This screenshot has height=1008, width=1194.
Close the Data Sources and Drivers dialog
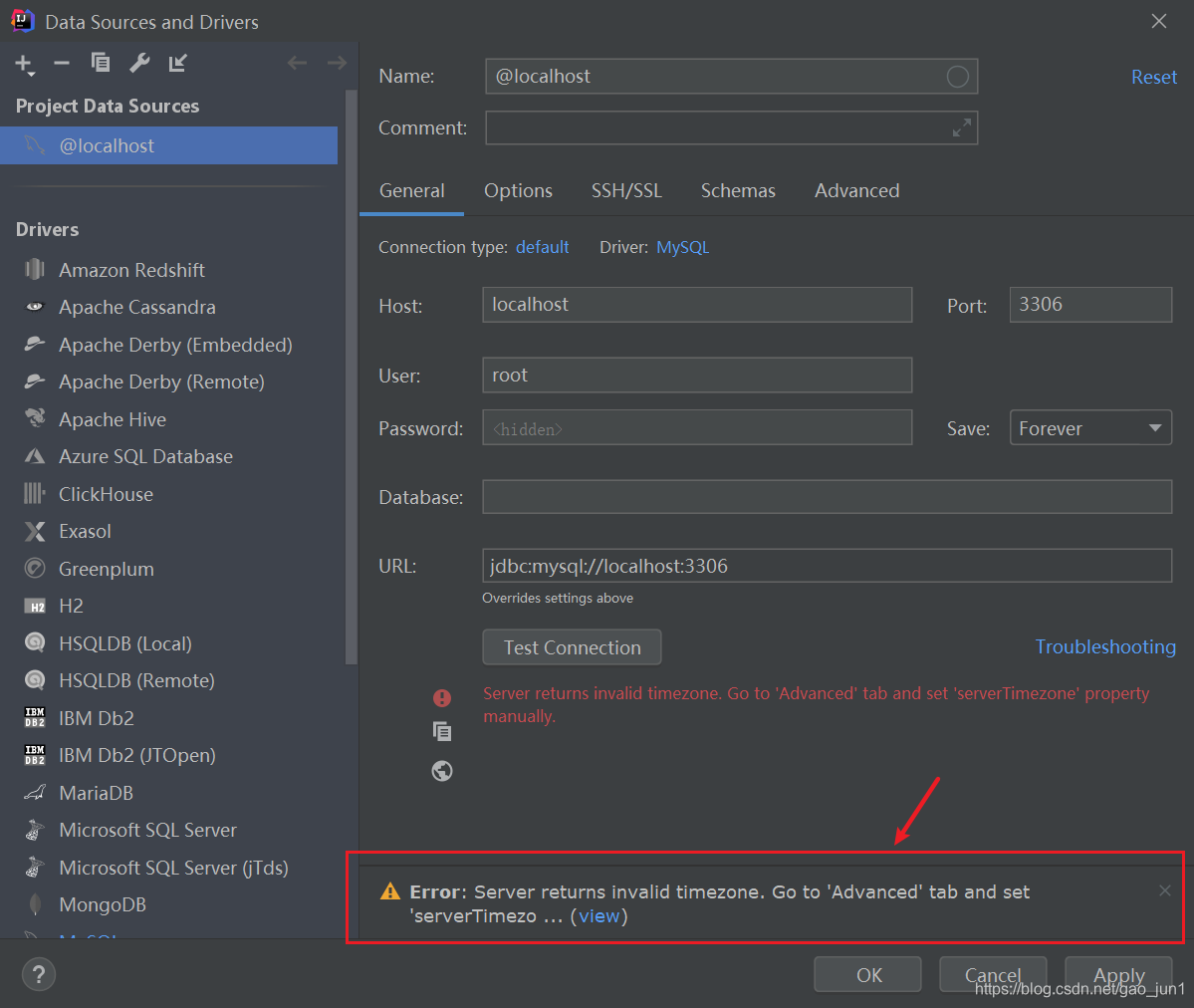click(x=1158, y=21)
